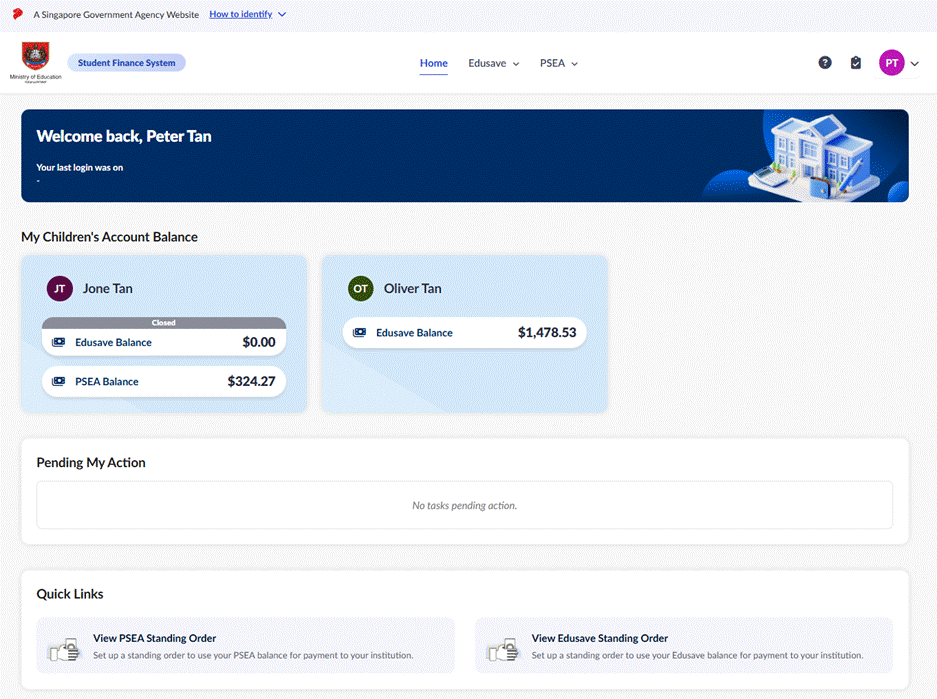Click the How to identify link

241,14
